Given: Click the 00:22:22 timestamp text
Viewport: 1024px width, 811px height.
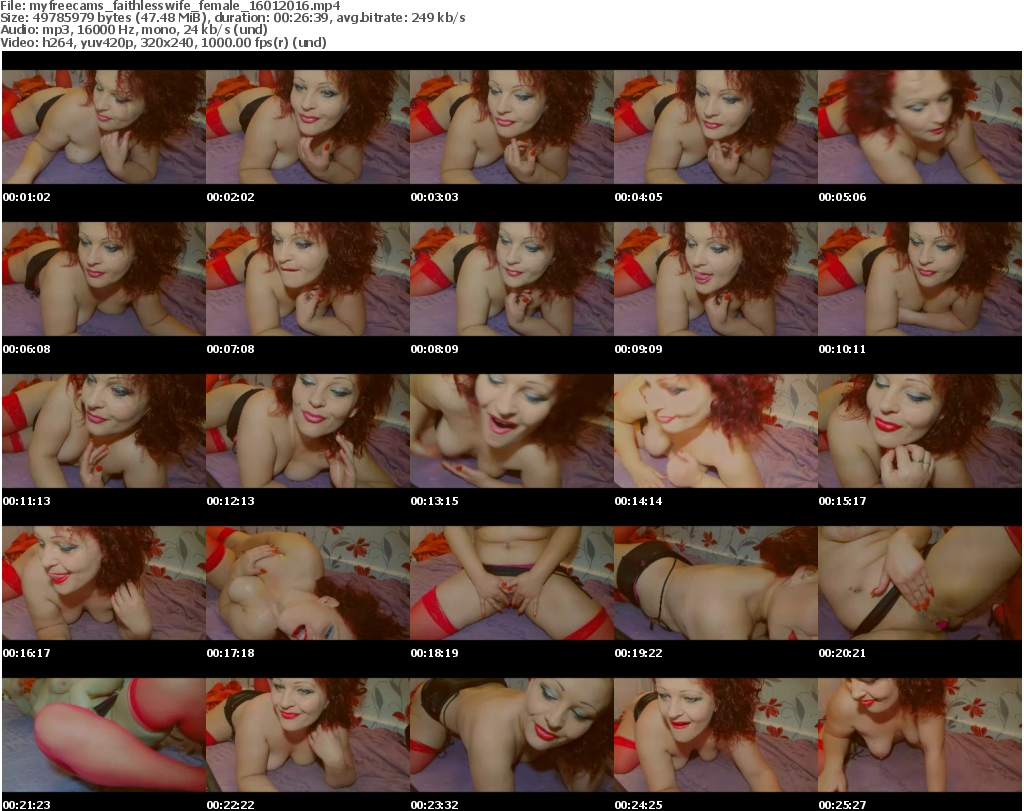Looking at the screenshot, I should tap(231, 805).
